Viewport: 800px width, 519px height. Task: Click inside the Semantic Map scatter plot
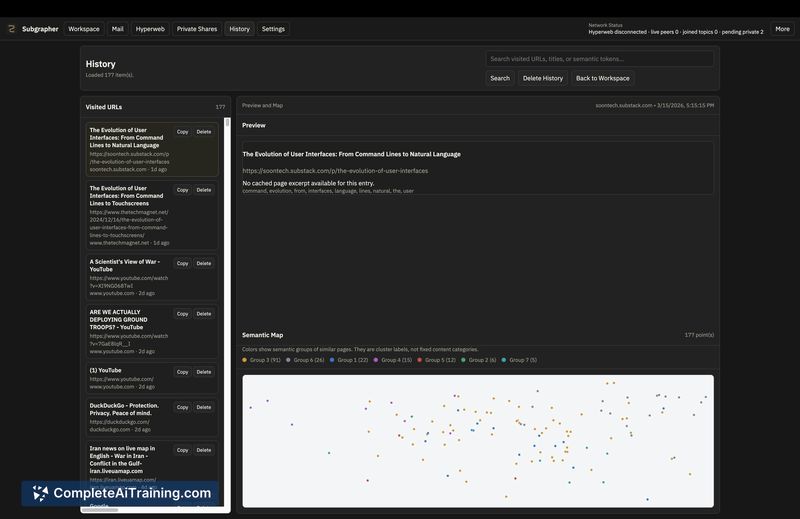tap(478, 441)
